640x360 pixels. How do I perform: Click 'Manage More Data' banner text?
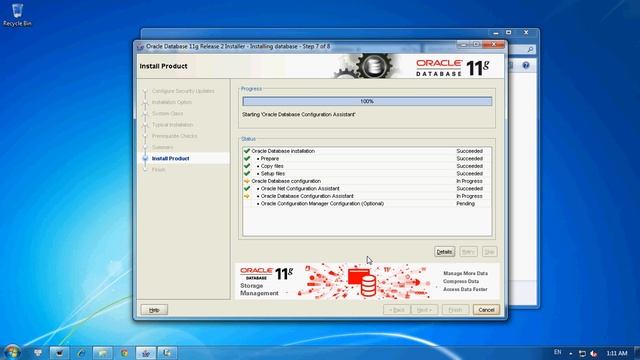click(465, 273)
